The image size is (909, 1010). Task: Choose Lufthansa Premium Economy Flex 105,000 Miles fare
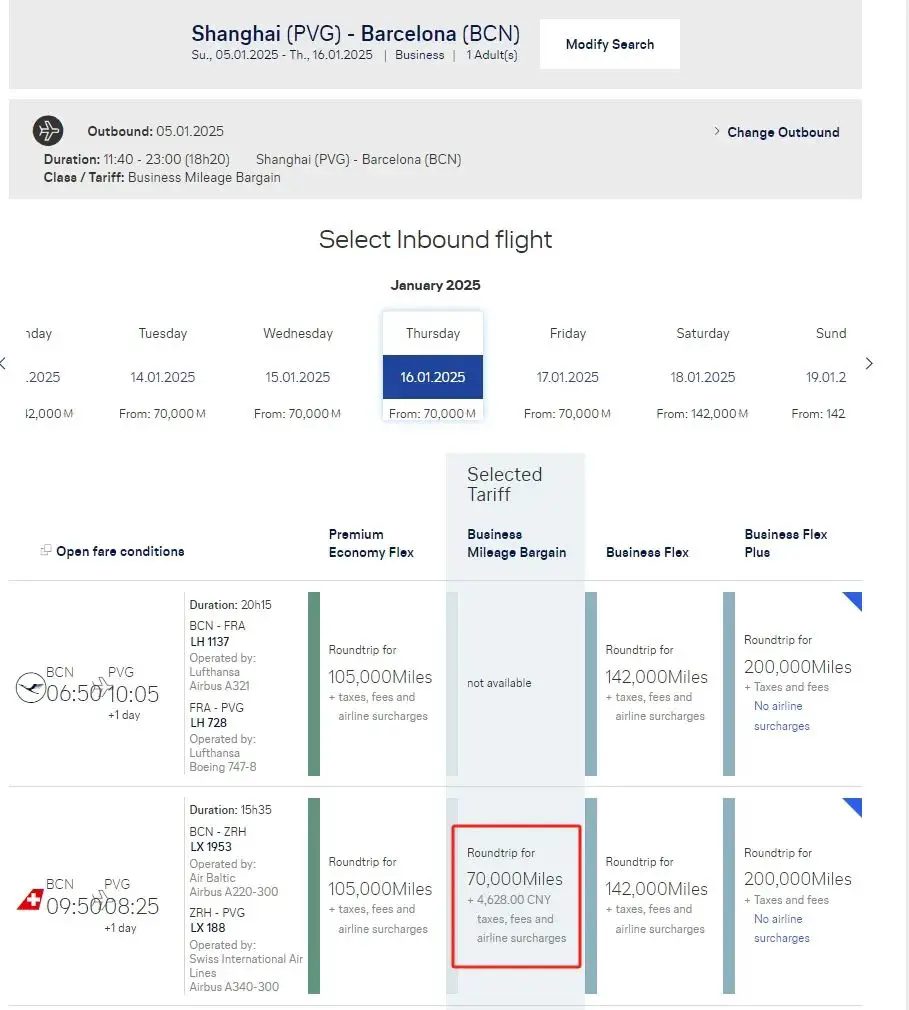pos(380,683)
